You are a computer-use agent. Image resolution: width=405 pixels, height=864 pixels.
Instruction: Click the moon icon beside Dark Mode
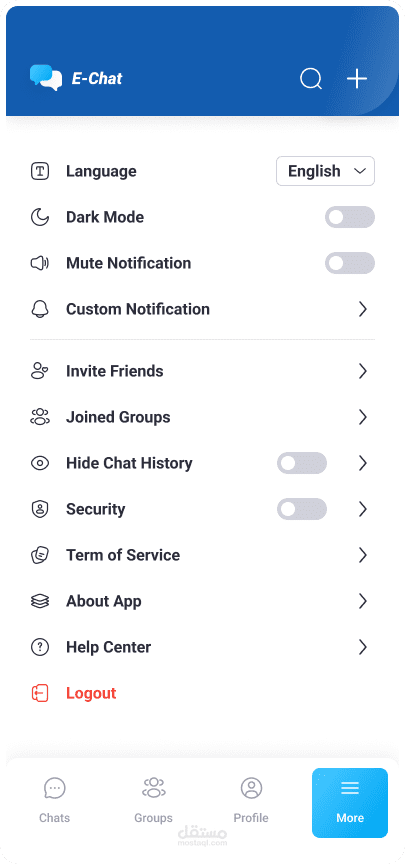click(x=40, y=217)
